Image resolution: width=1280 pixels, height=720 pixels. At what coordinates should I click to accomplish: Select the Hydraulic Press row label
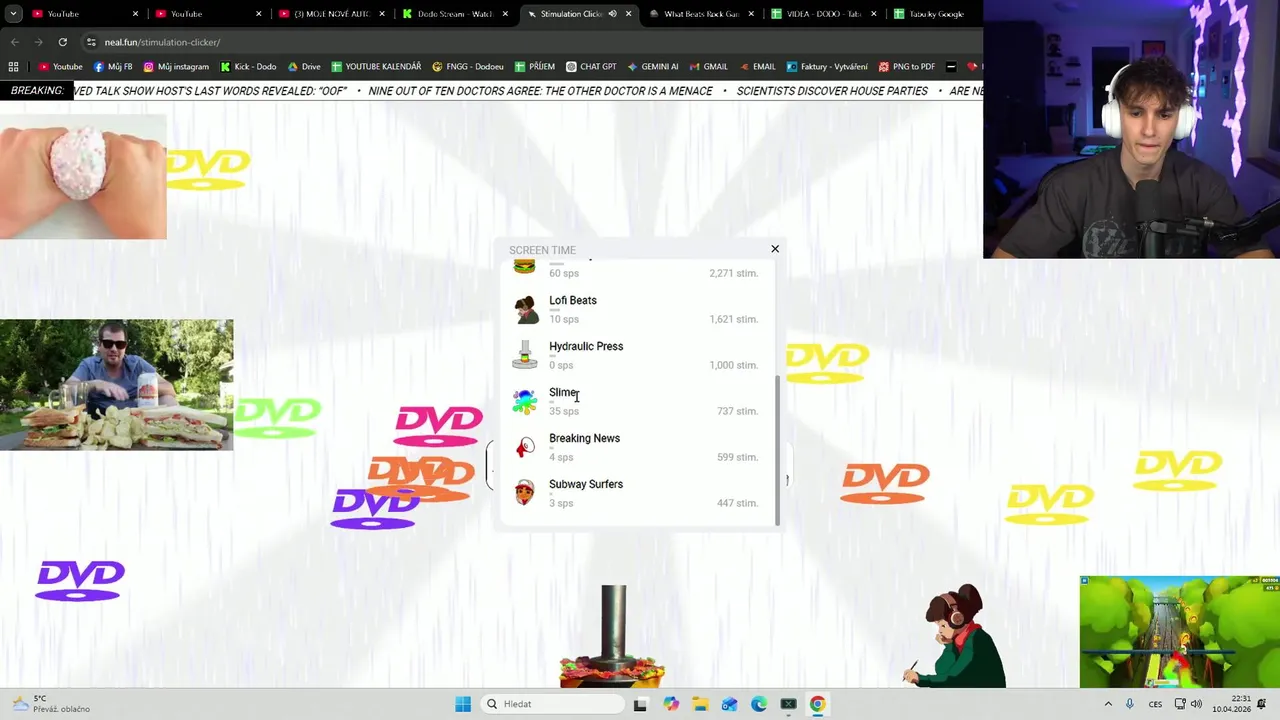coord(586,346)
